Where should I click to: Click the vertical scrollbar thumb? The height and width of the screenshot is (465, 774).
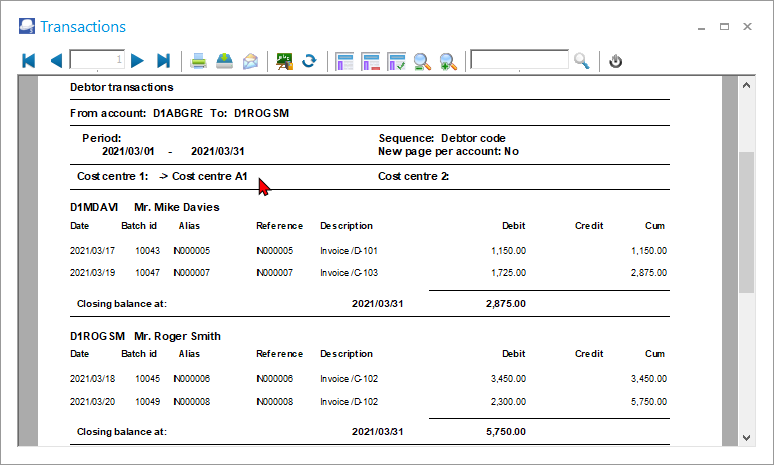(x=746, y=222)
